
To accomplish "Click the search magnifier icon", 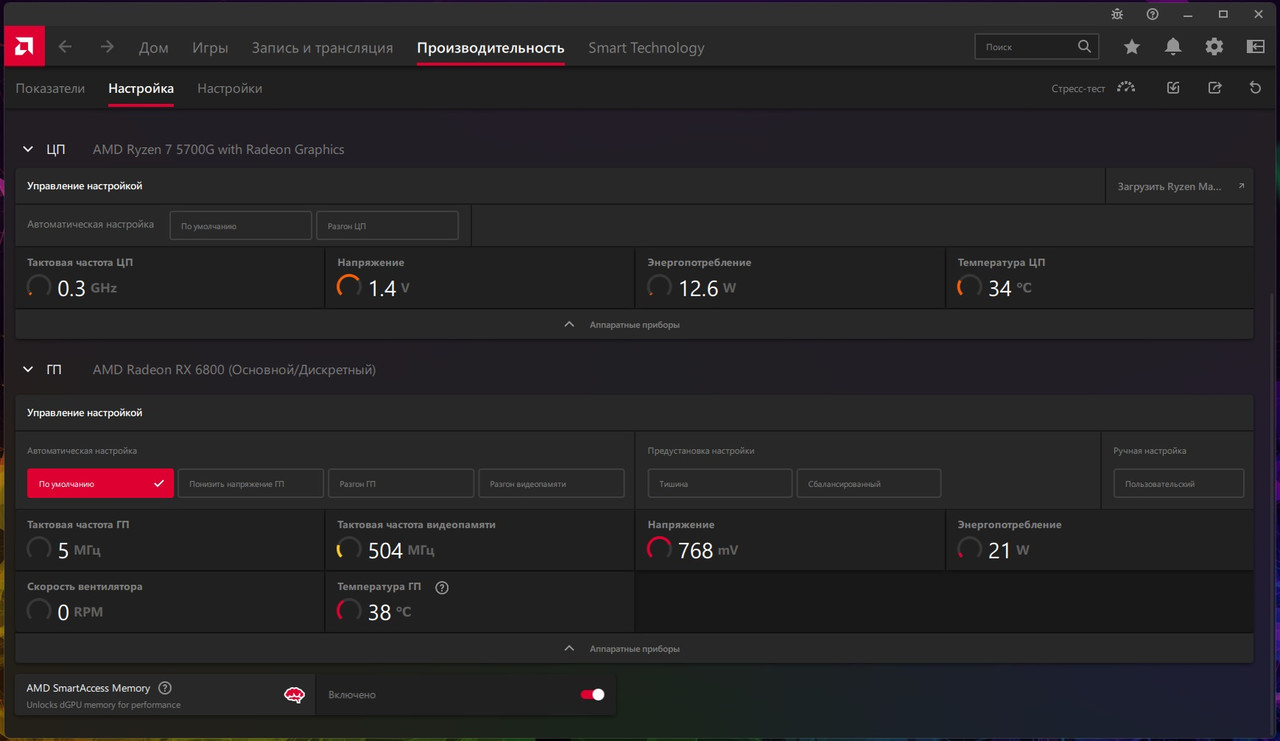I will (x=1085, y=47).
